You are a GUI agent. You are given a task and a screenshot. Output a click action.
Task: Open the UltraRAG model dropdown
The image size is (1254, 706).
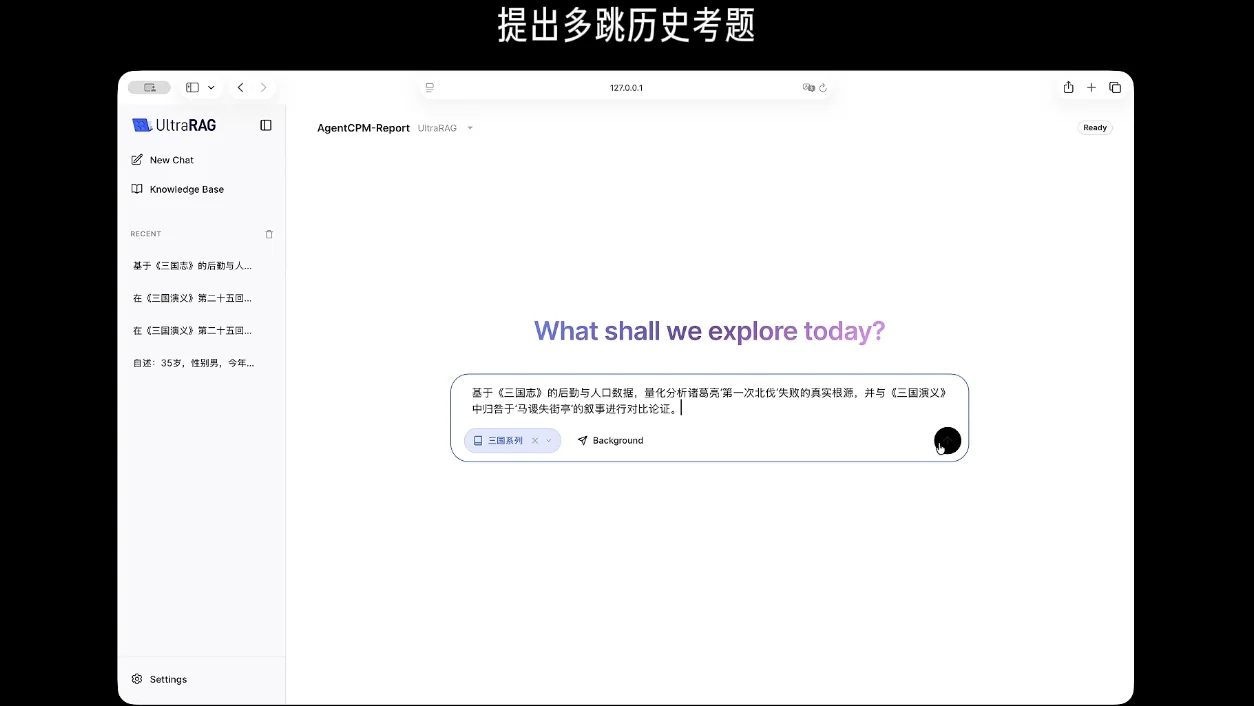click(x=470, y=127)
